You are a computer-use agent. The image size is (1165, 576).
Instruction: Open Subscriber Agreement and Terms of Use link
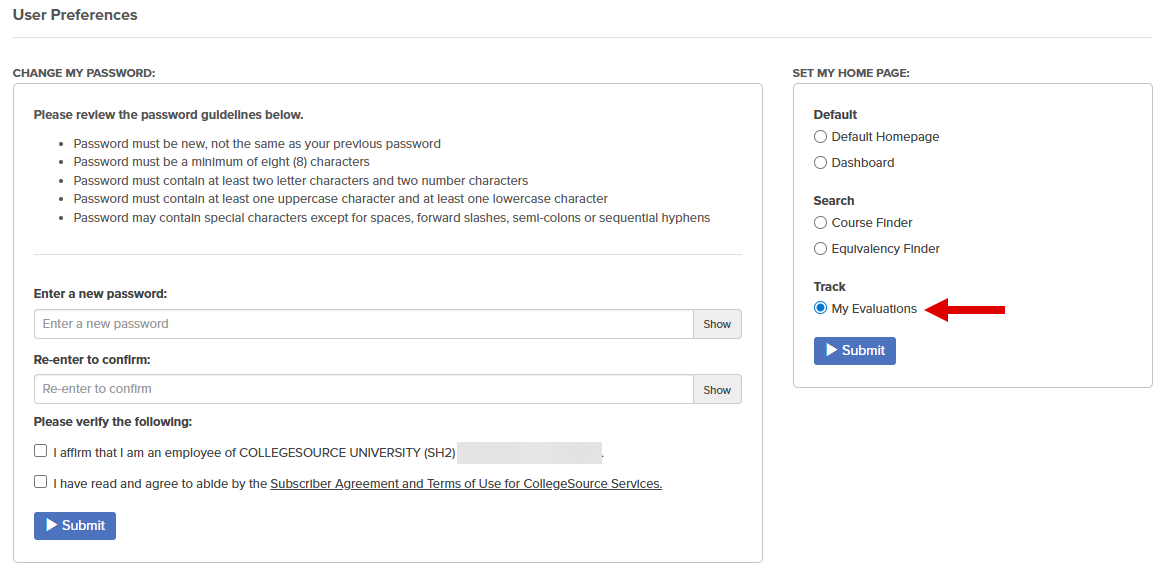click(x=466, y=484)
